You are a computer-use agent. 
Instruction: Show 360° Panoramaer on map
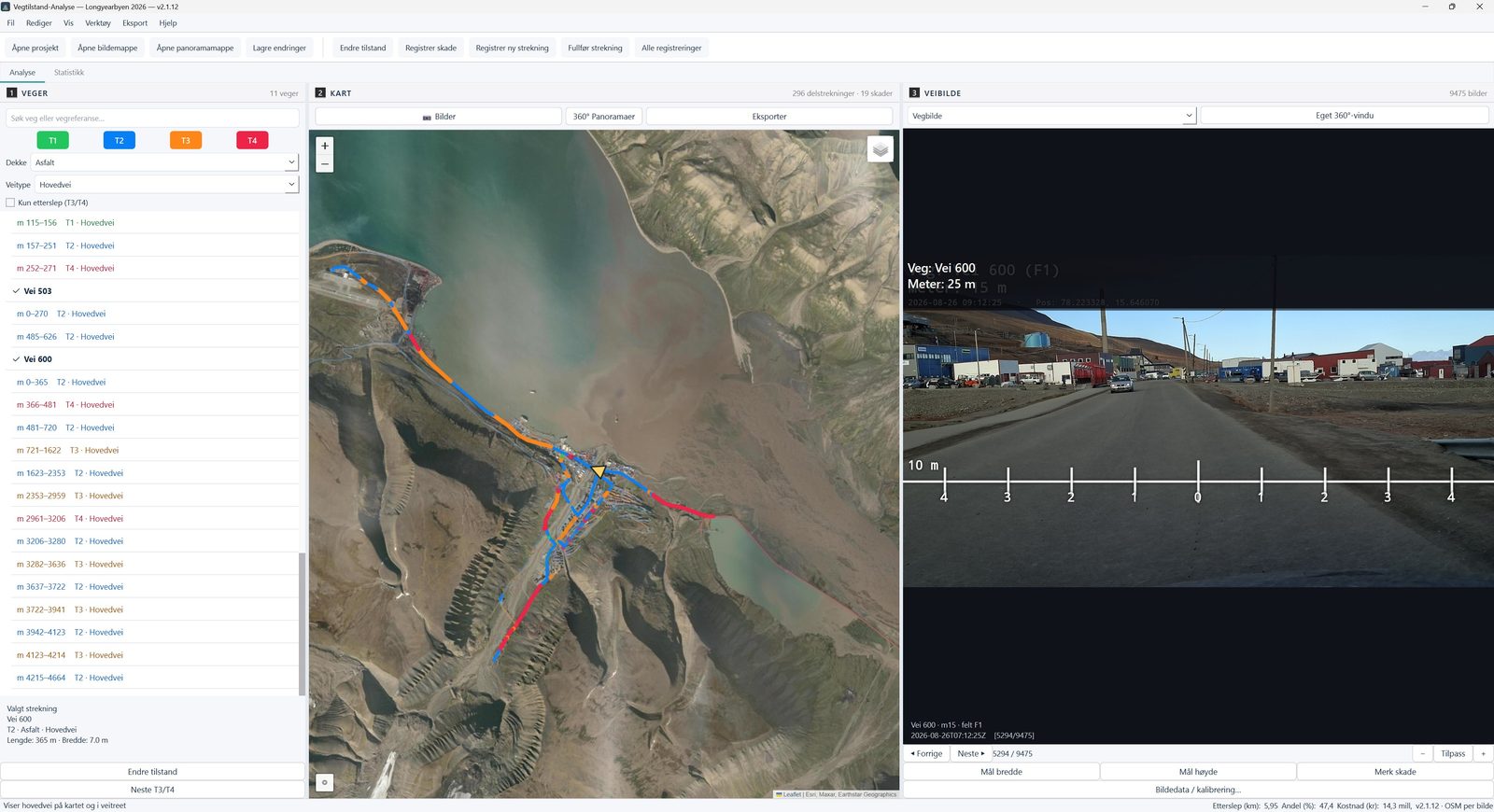[x=604, y=117]
